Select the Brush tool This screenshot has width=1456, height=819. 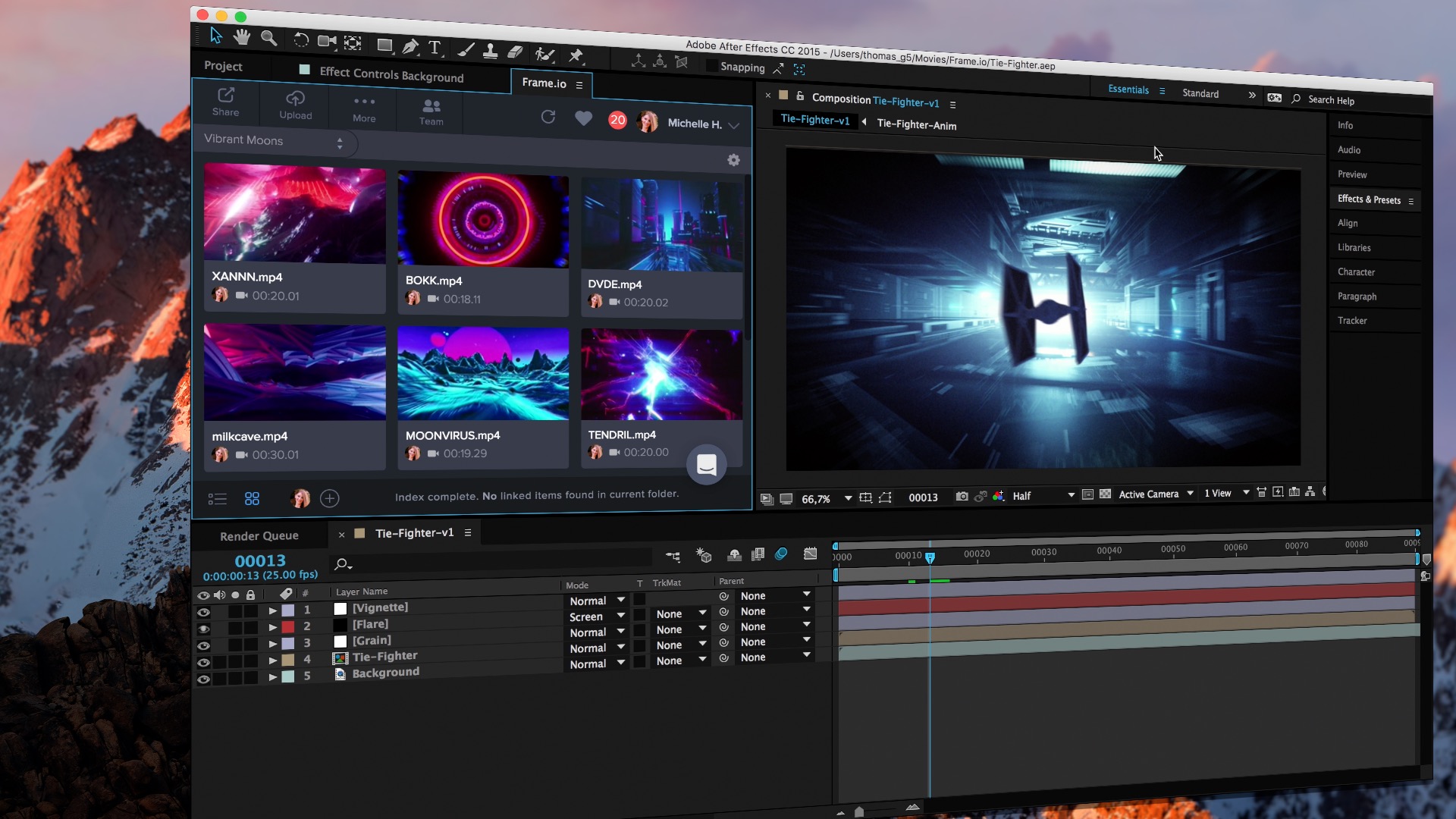466,50
